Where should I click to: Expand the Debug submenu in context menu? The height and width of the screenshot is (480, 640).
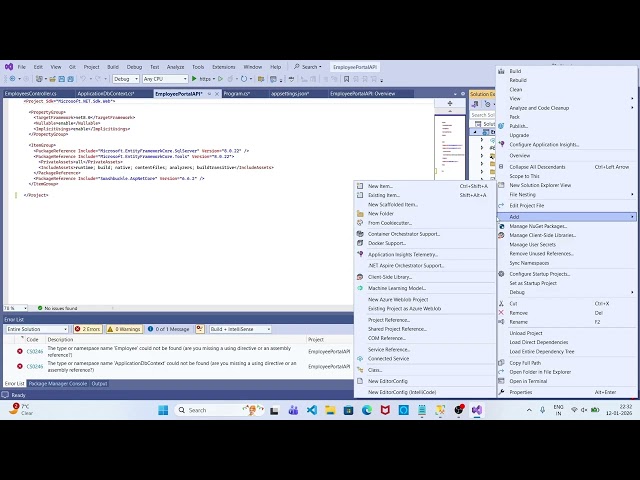click(632, 292)
